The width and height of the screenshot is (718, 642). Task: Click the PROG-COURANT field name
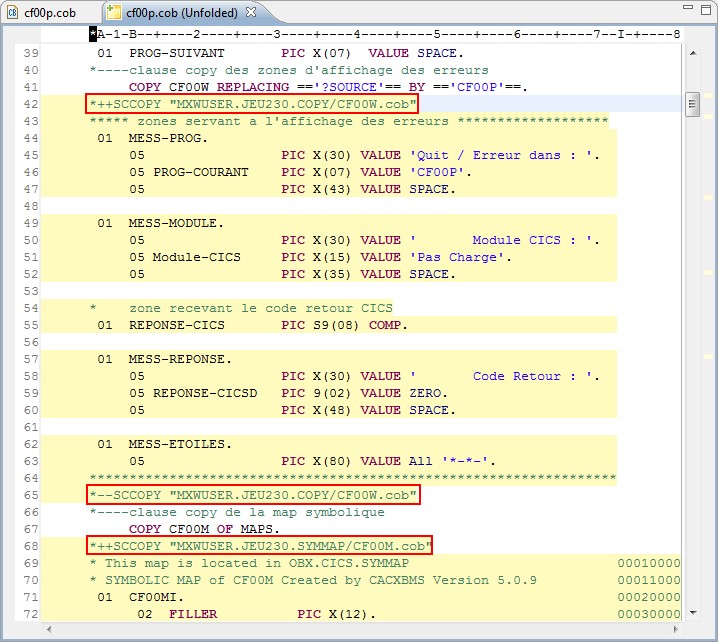pos(201,172)
